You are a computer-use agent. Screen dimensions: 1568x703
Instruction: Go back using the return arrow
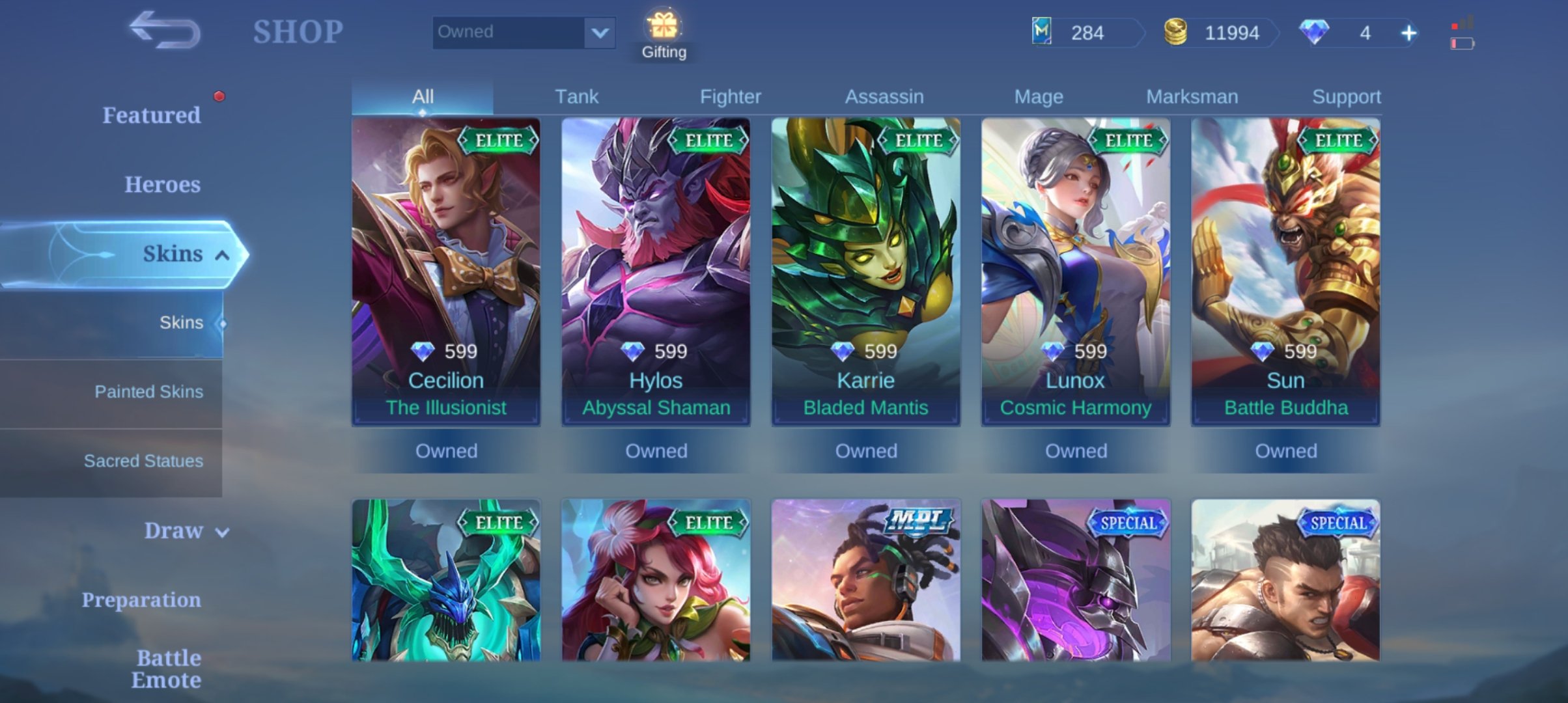(x=165, y=30)
